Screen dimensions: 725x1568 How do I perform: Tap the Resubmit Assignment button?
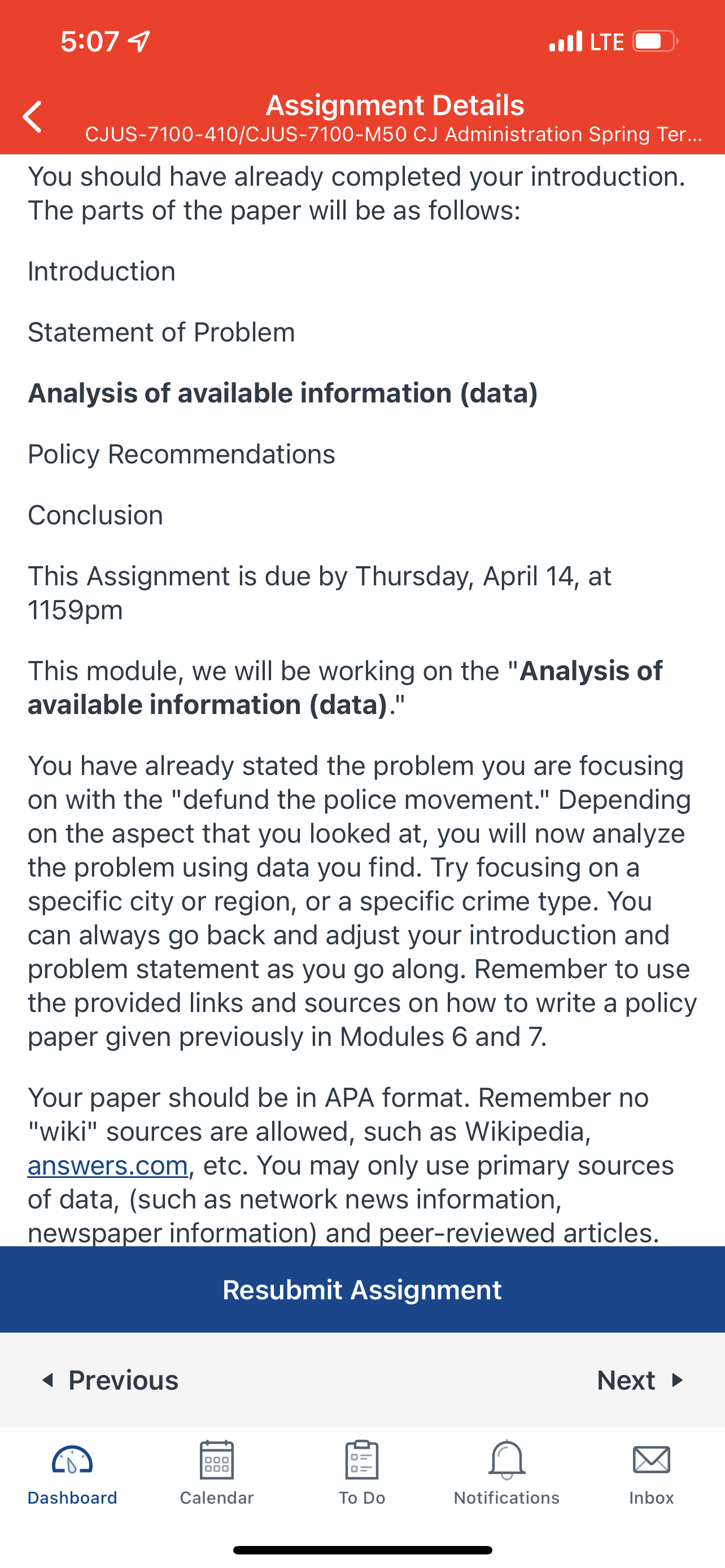tap(362, 1289)
